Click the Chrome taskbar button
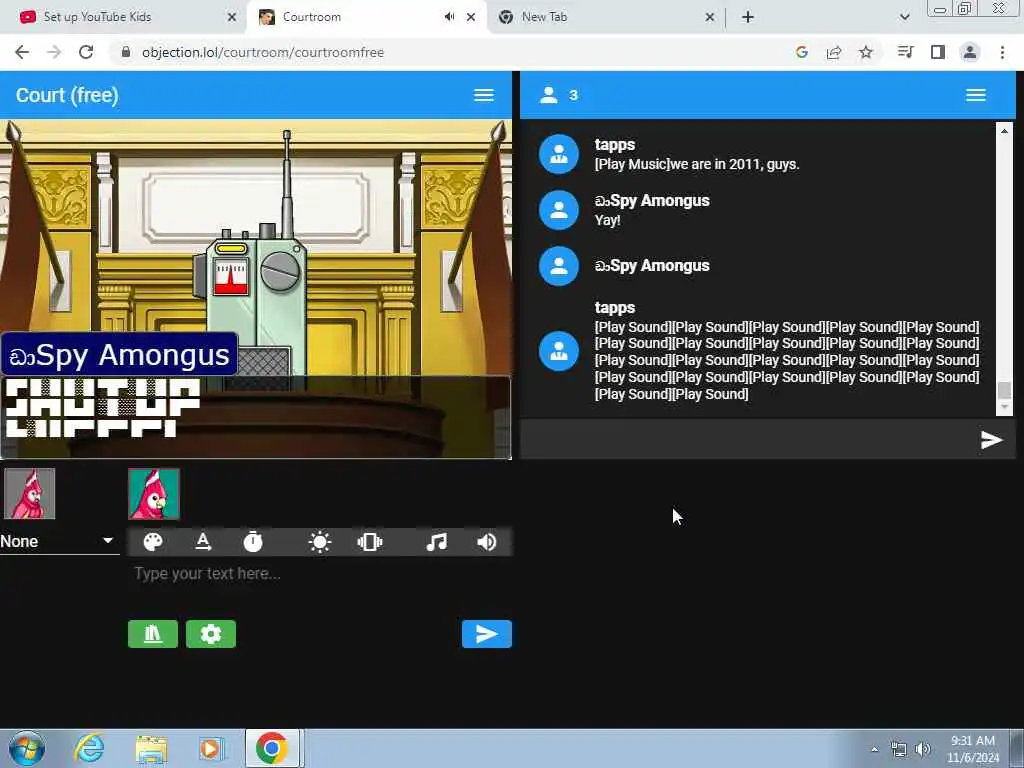Screen dimensions: 1024x768 [x=272, y=748]
